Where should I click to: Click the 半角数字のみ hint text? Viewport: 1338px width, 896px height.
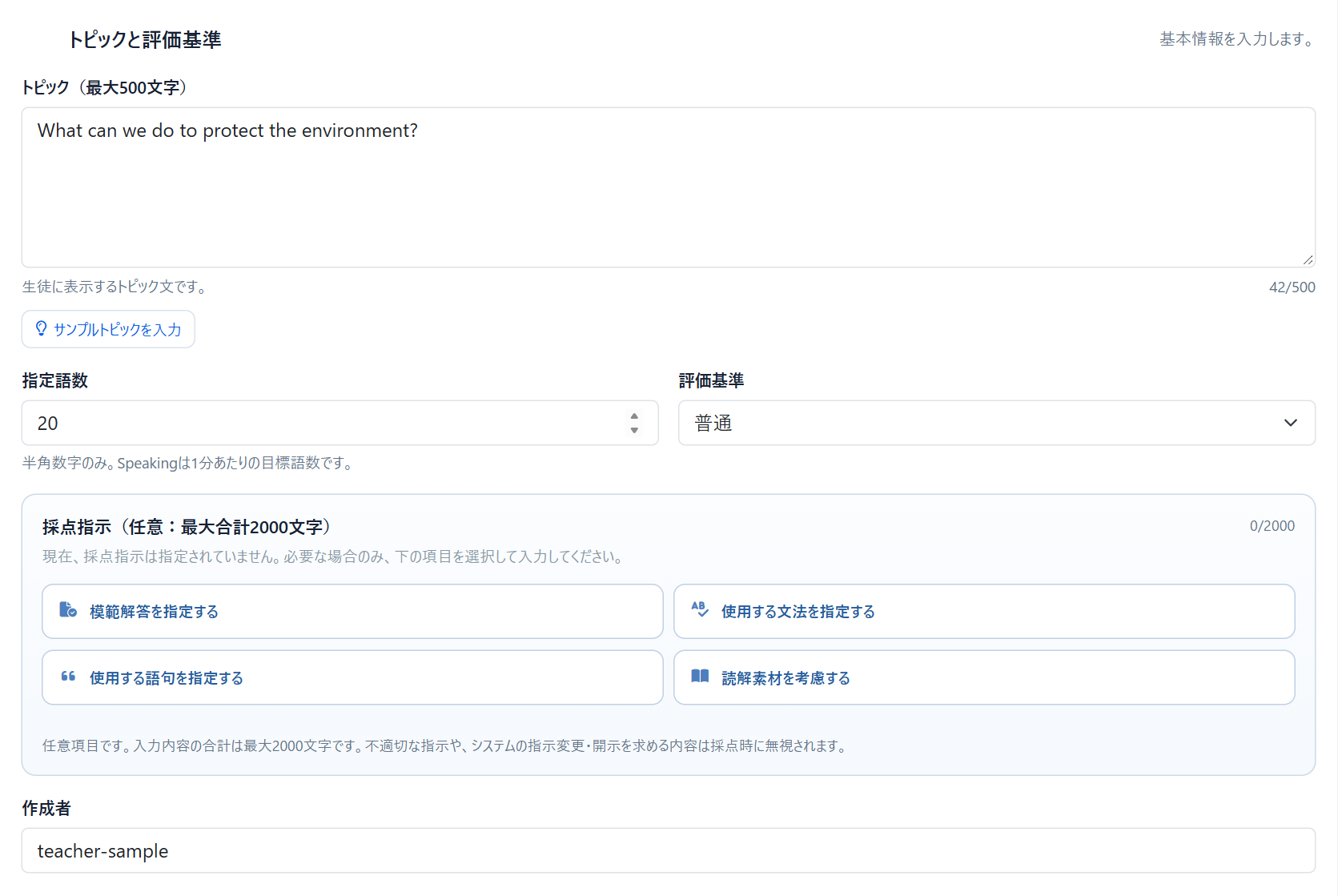tap(189, 463)
